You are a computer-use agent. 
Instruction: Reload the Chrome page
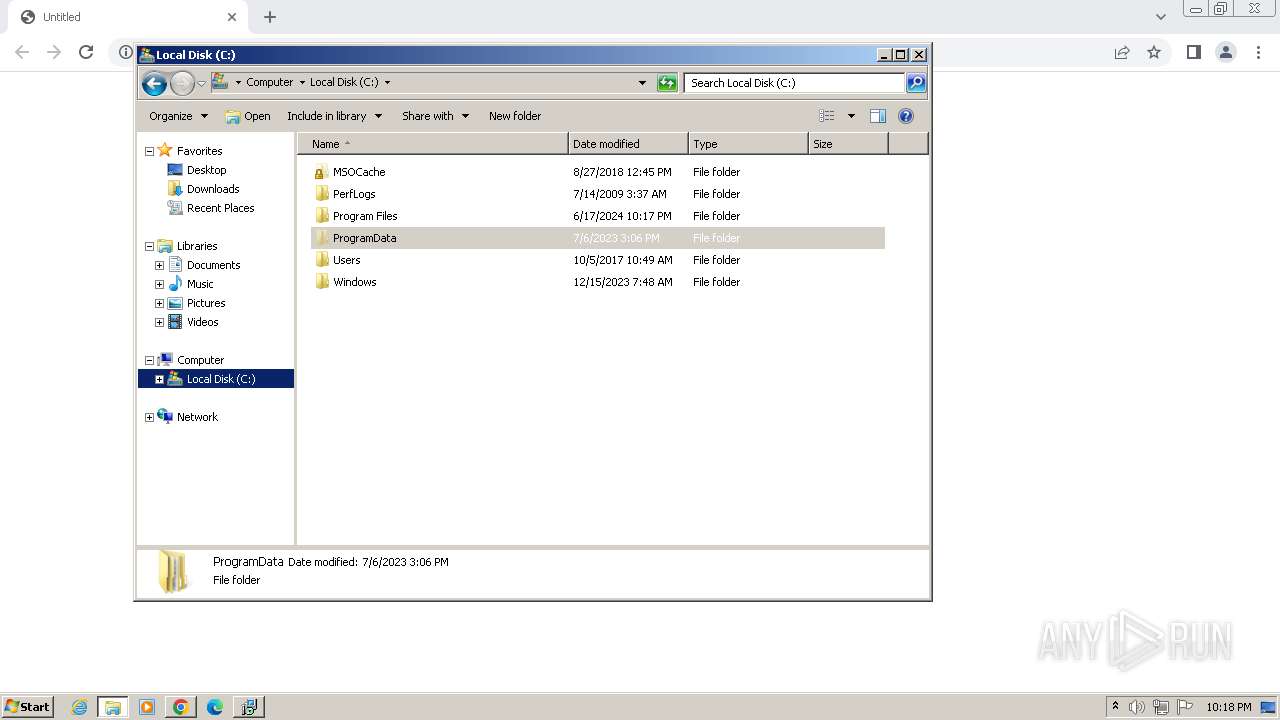point(86,52)
